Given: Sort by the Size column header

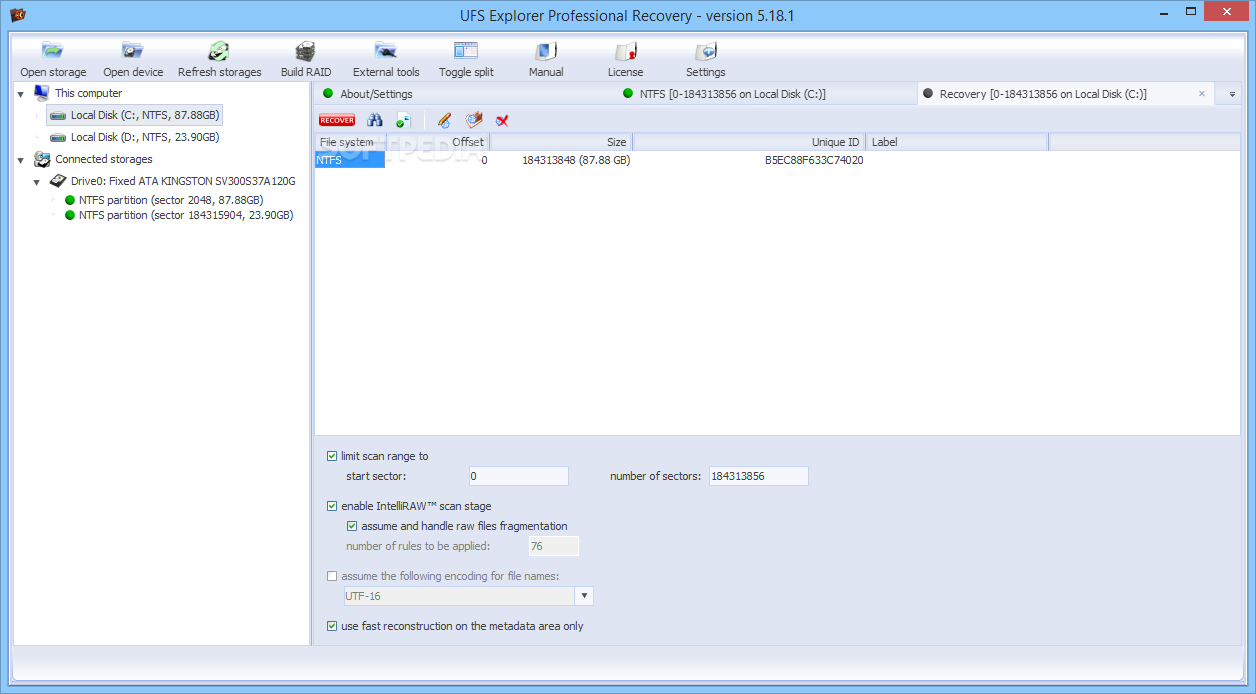Looking at the screenshot, I should pos(561,142).
